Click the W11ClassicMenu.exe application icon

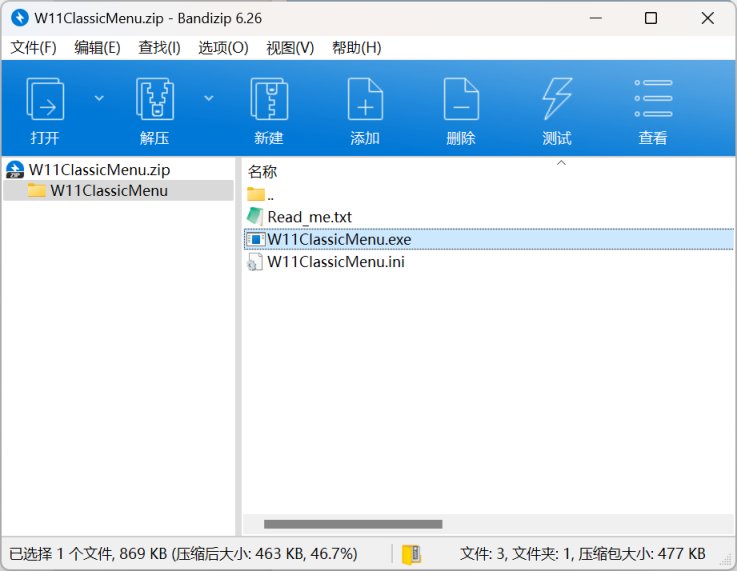[255, 239]
